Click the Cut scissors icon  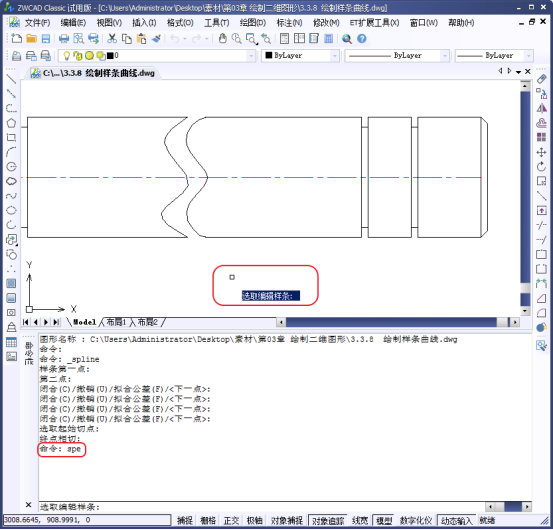112,39
